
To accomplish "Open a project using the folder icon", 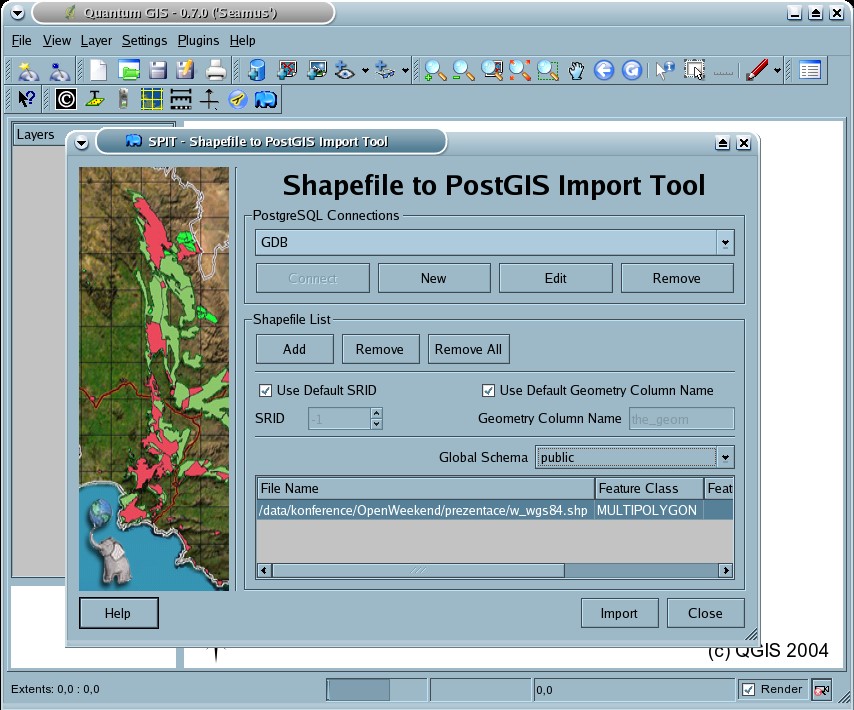I will [x=129, y=70].
